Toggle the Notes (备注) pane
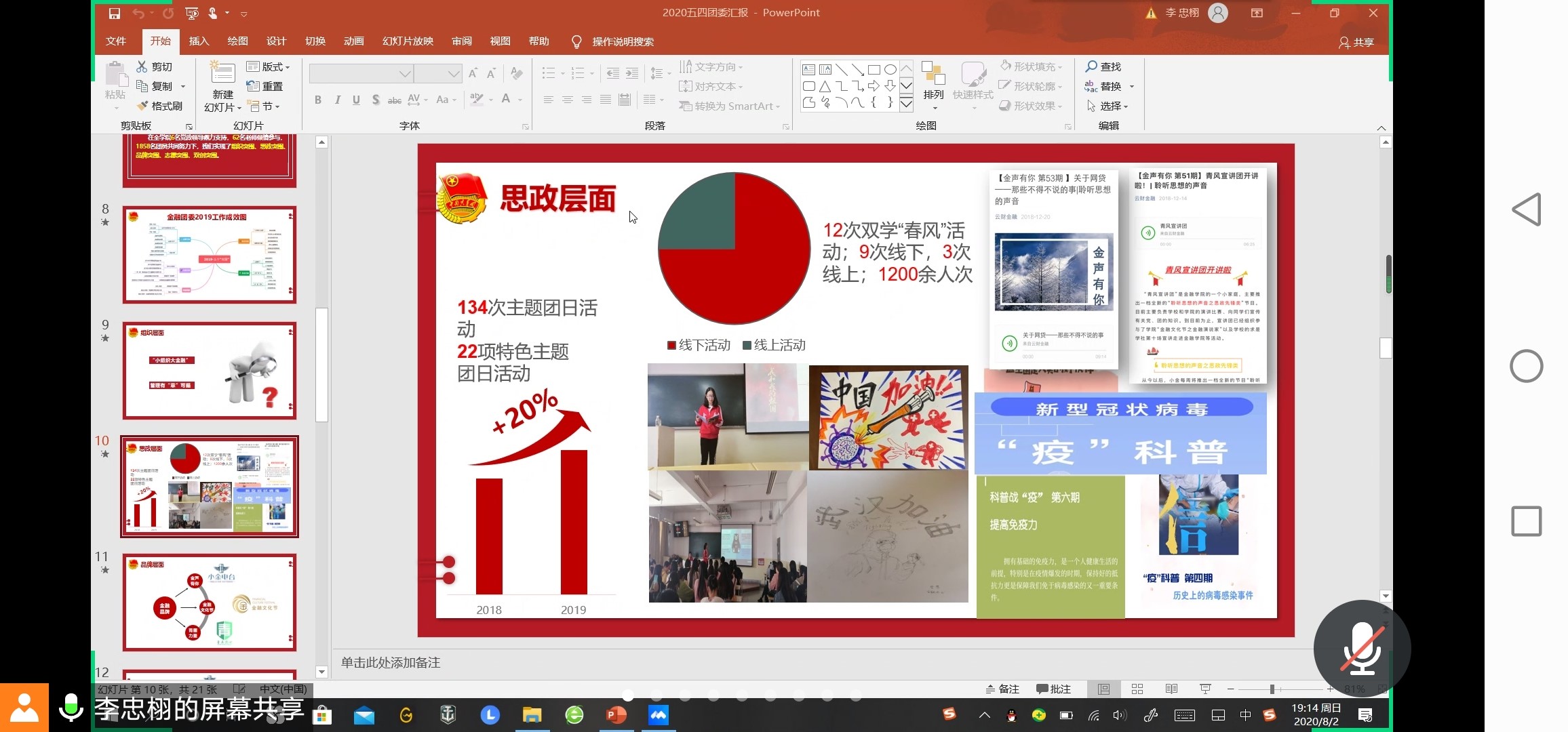Screen dimensions: 1568x732 [1002, 689]
